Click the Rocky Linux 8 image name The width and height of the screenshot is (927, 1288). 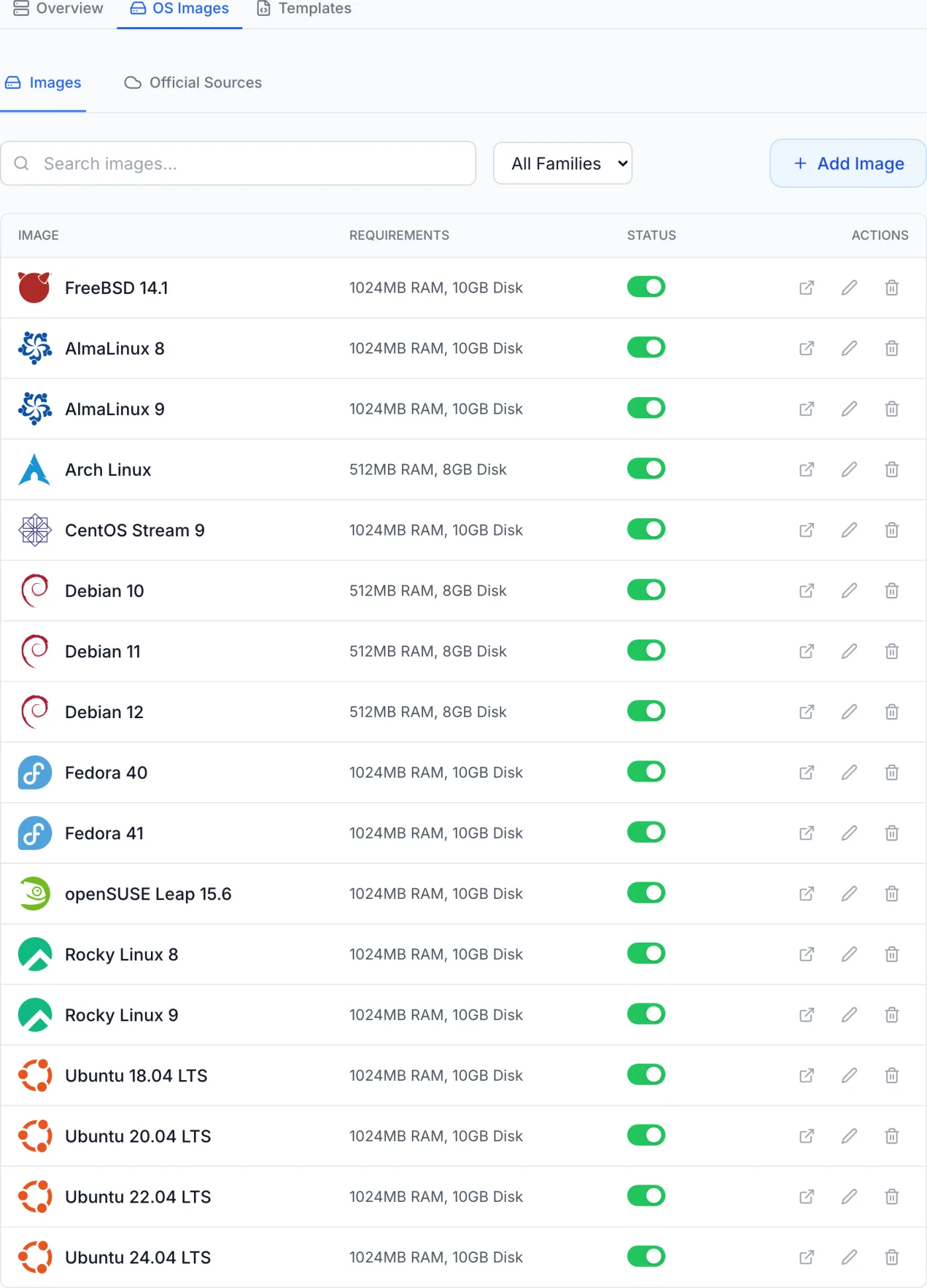point(122,955)
